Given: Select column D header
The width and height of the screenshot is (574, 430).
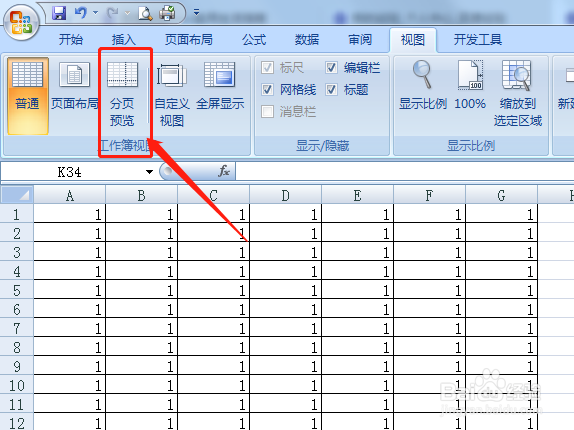Looking at the screenshot, I should pyautogui.click(x=286, y=195).
